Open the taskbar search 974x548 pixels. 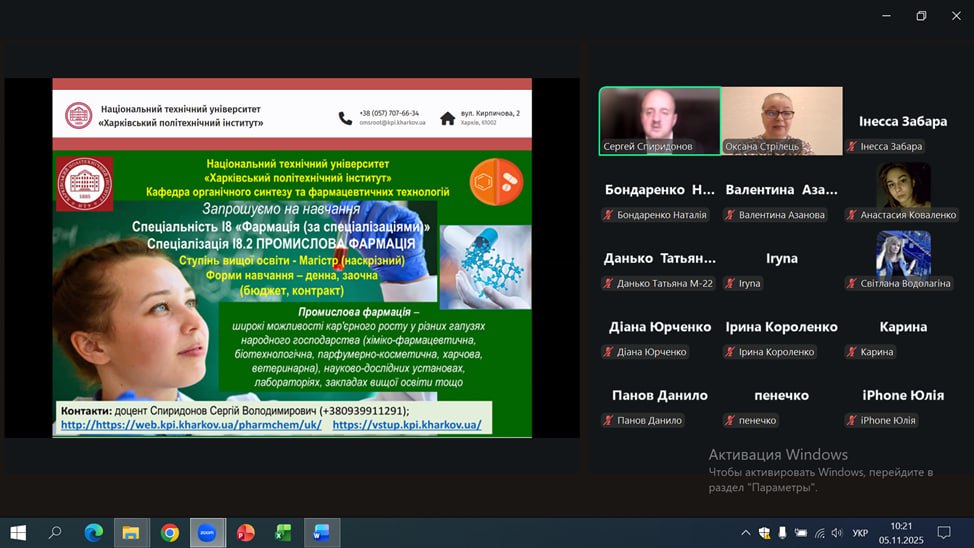pyautogui.click(x=55, y=533)
